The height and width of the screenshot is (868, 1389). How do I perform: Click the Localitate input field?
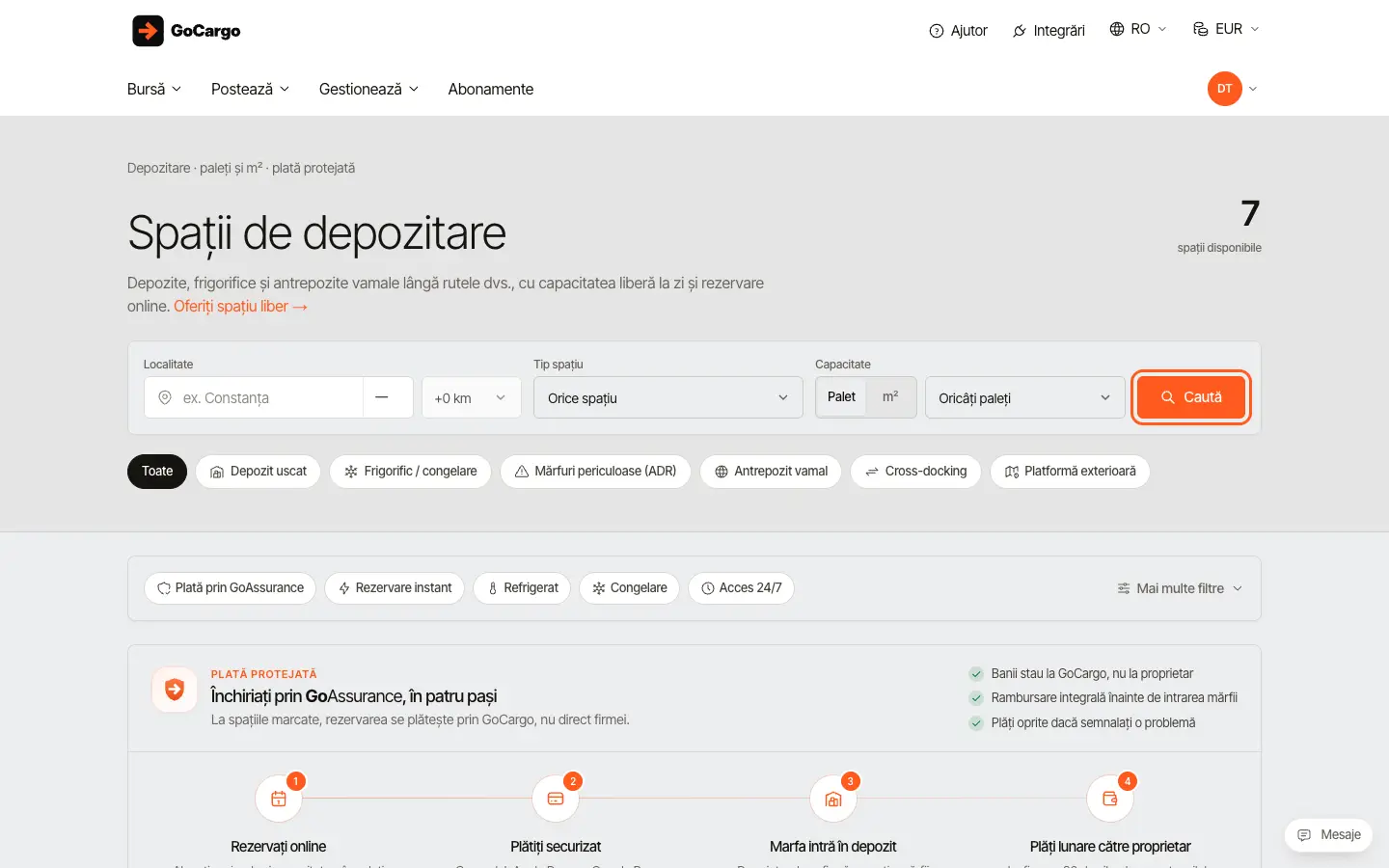254,397
